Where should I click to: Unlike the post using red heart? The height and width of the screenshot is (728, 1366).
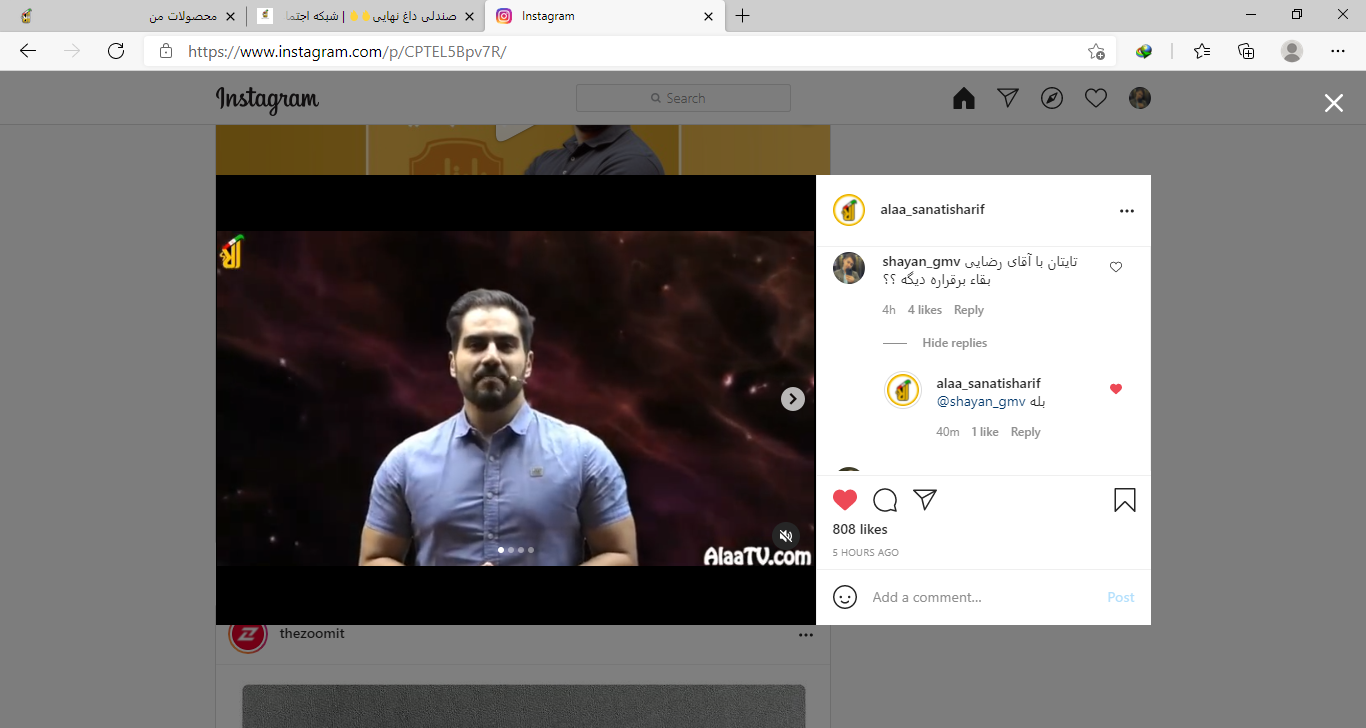845,500
